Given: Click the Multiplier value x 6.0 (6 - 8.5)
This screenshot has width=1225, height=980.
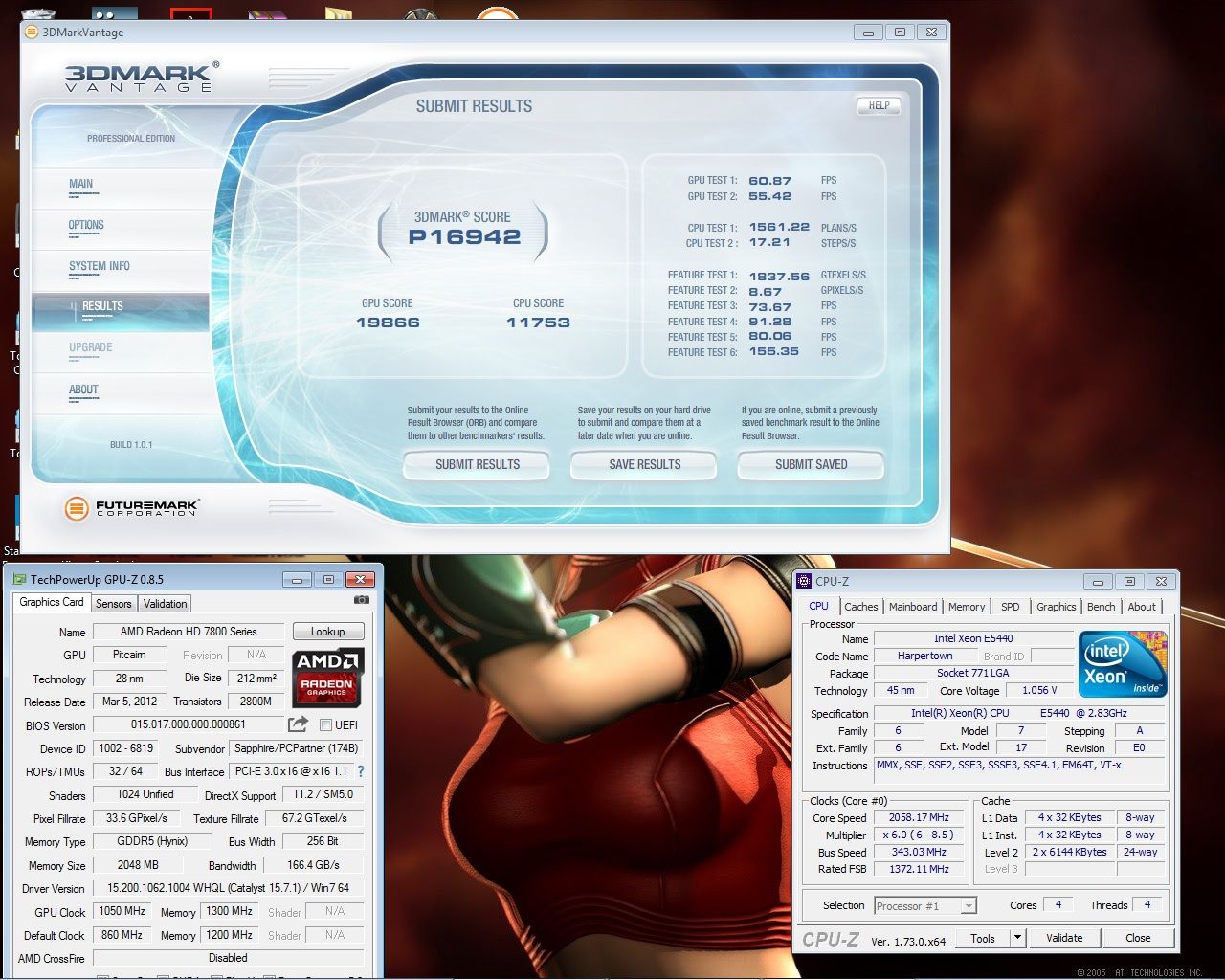Looking at the screenshot, I should tap(919, 835).
